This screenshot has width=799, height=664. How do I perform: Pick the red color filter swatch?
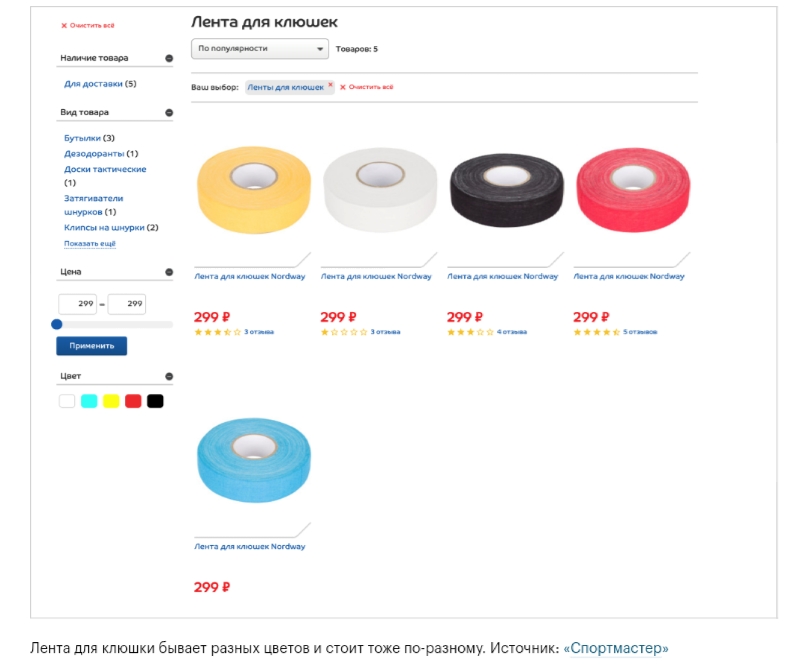[x=133, y=401]
